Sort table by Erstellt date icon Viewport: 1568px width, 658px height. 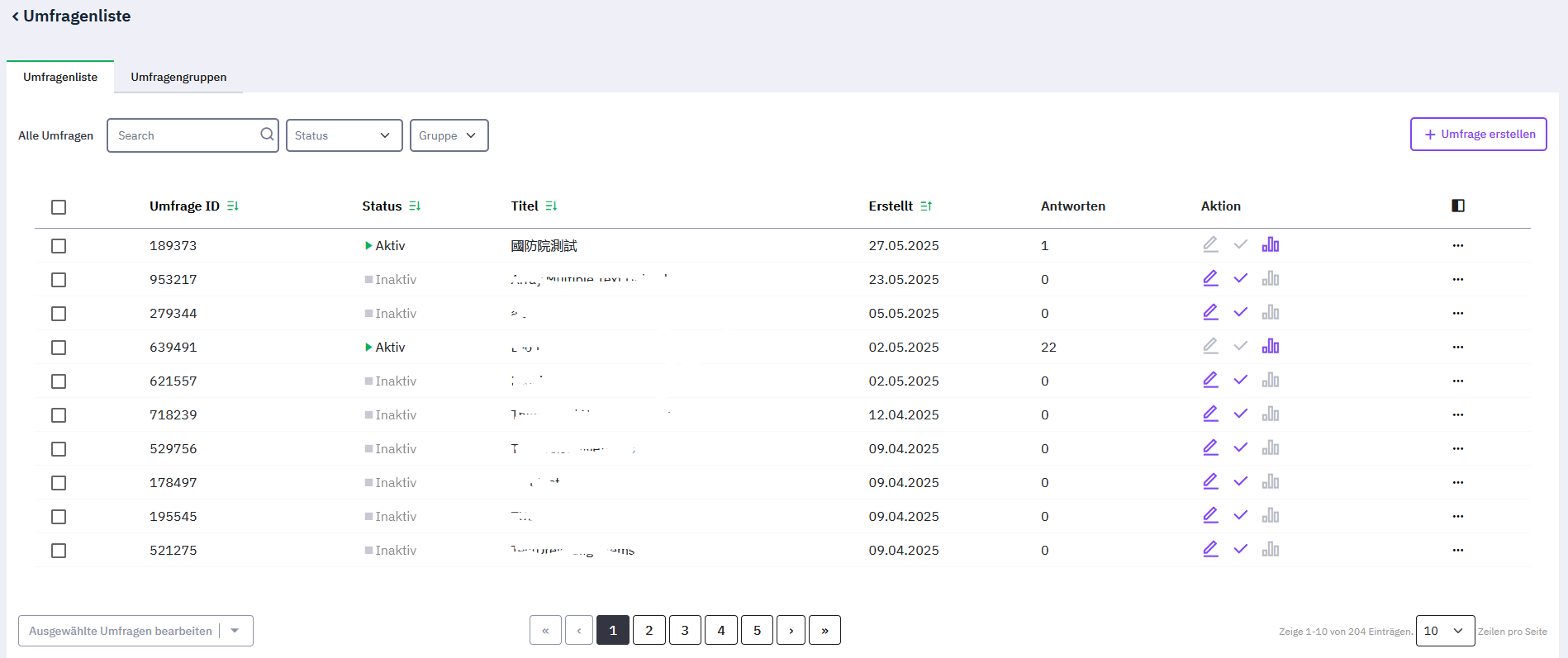pos(926,206)
